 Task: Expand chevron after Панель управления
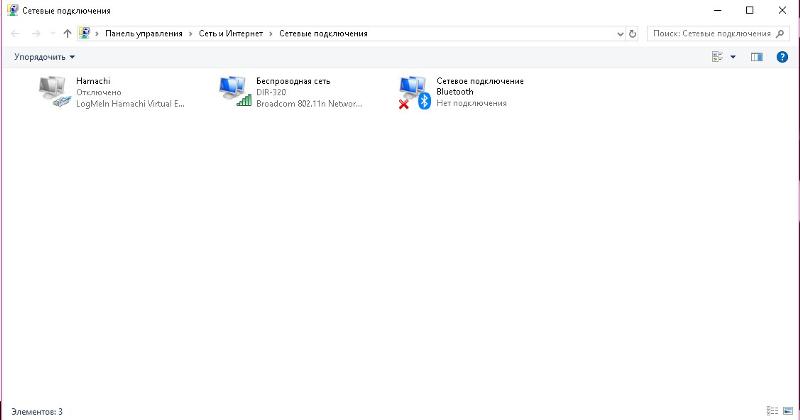coord(190,34)
